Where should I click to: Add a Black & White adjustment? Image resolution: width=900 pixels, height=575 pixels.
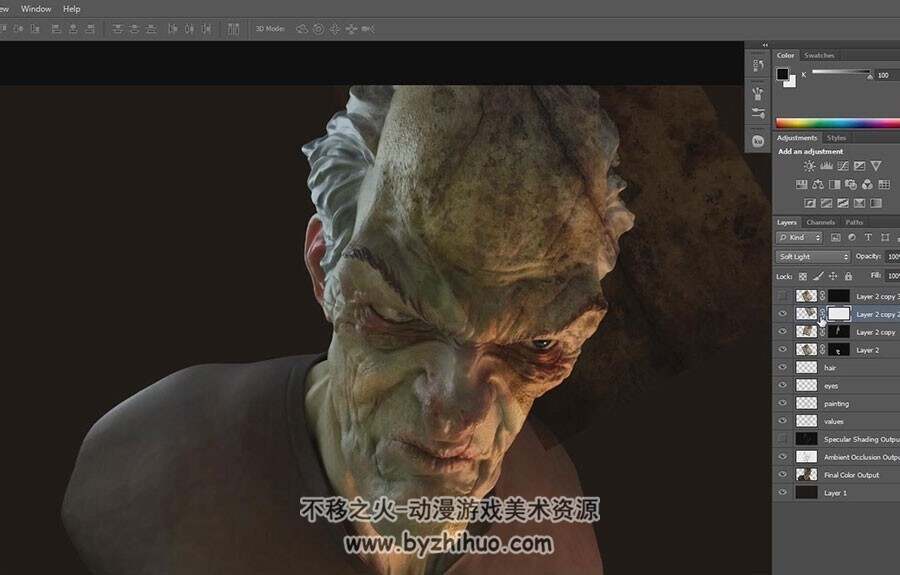pyautogui.click(x=835, y=185)
